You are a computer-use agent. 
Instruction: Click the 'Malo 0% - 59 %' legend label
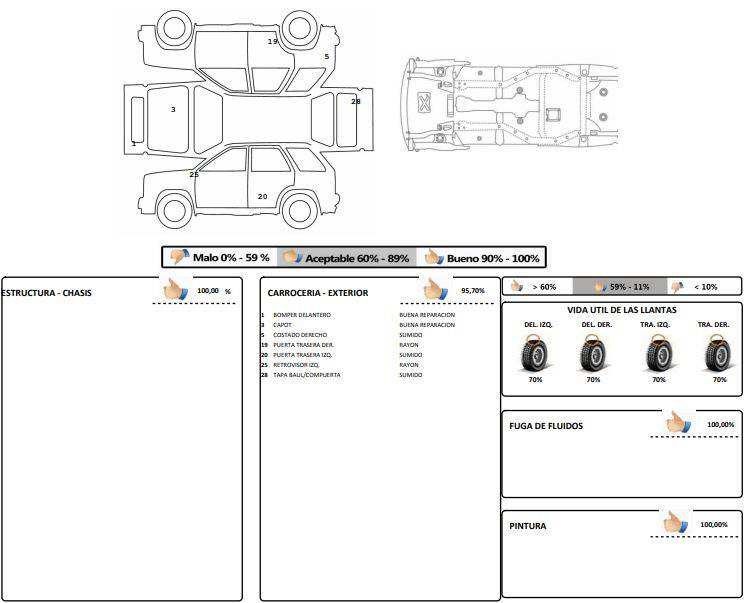[x=231, y=258]
